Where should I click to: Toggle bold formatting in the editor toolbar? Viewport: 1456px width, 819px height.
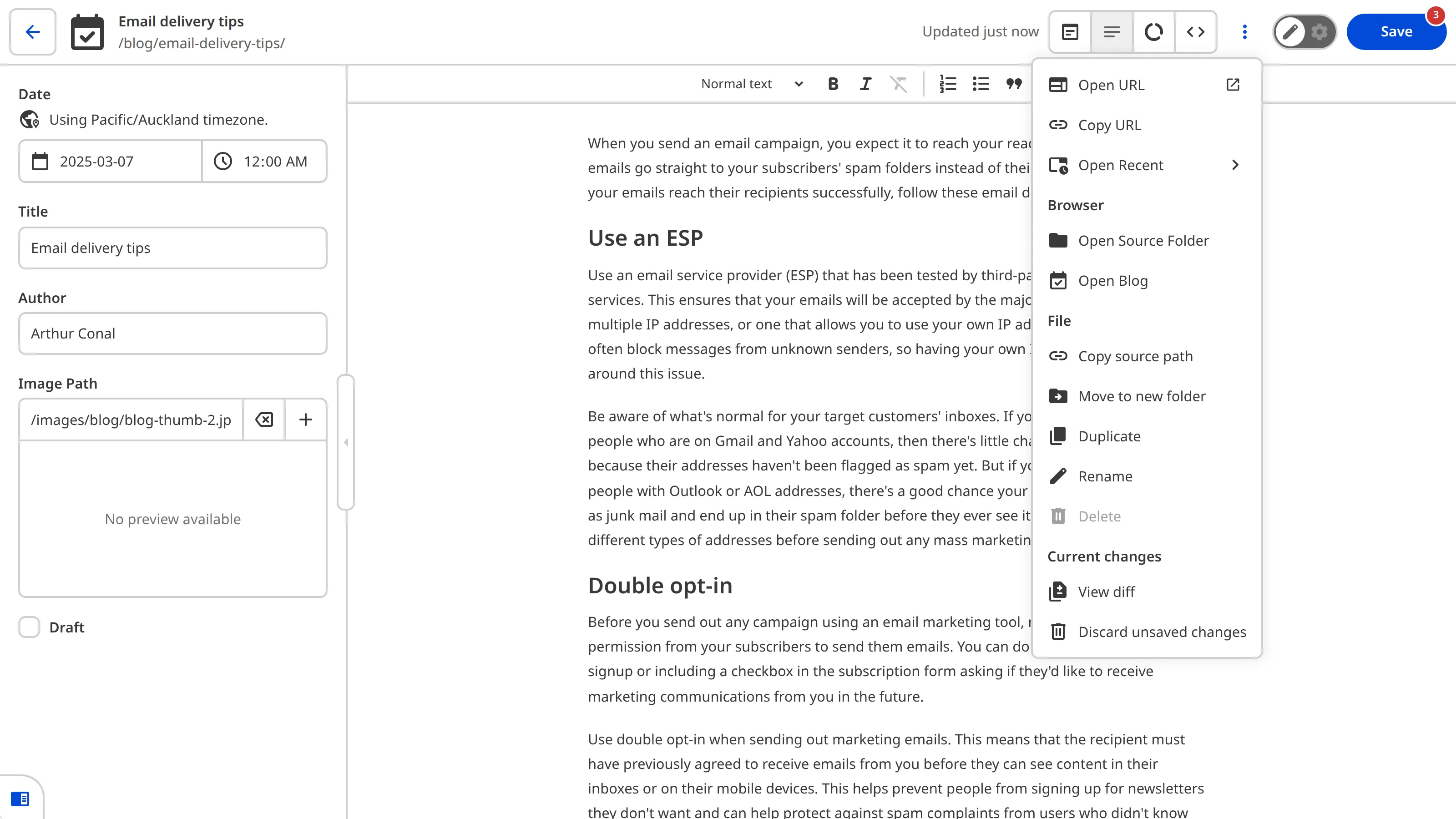833,84
